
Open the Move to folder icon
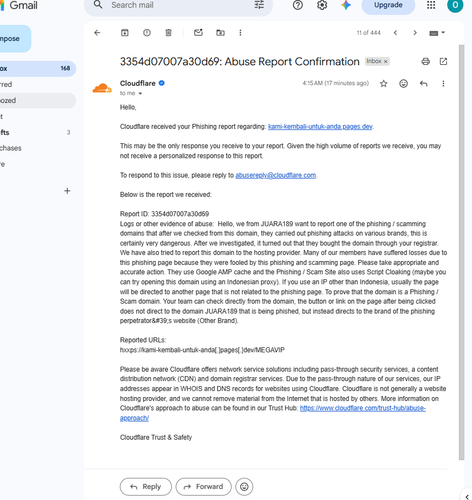pyautogui.click(x=220, y=33)
